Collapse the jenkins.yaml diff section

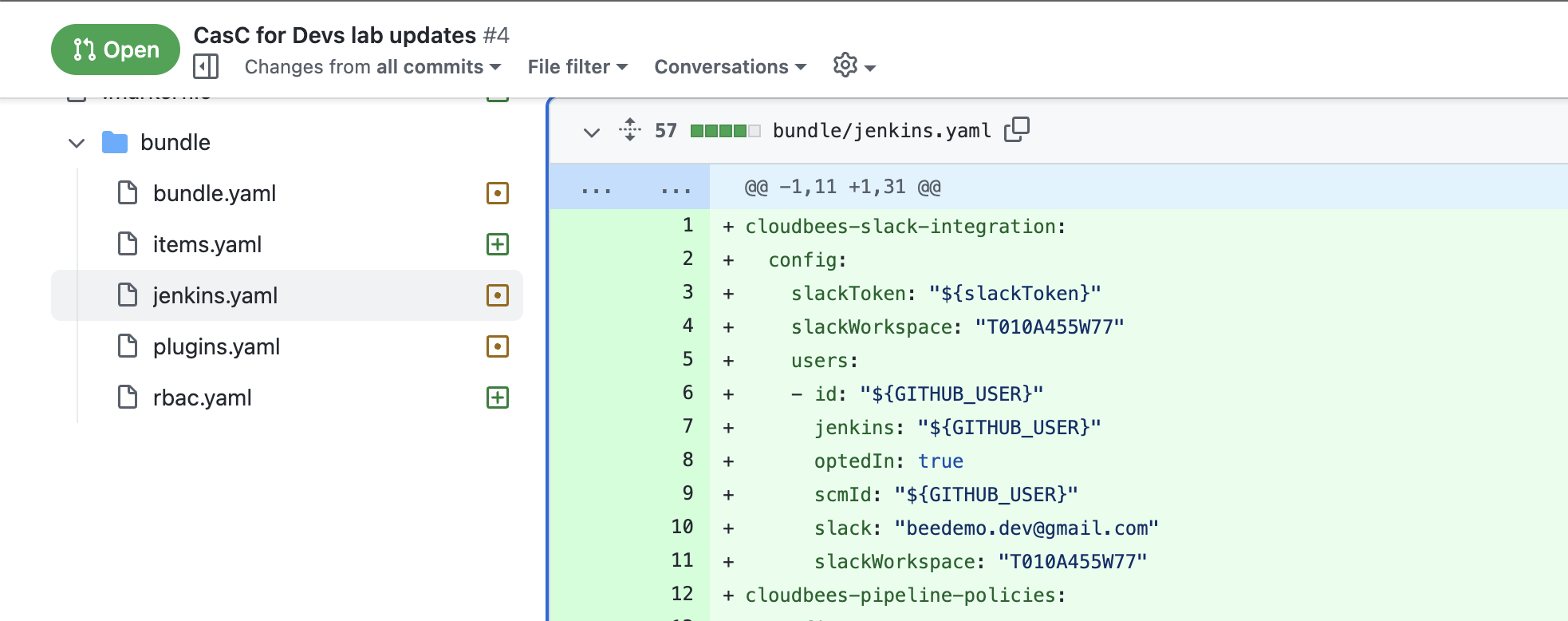[591, 132]
